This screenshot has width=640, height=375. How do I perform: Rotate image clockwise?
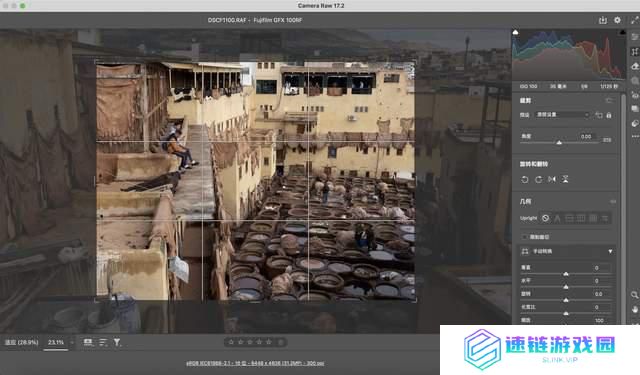point(538,180)
